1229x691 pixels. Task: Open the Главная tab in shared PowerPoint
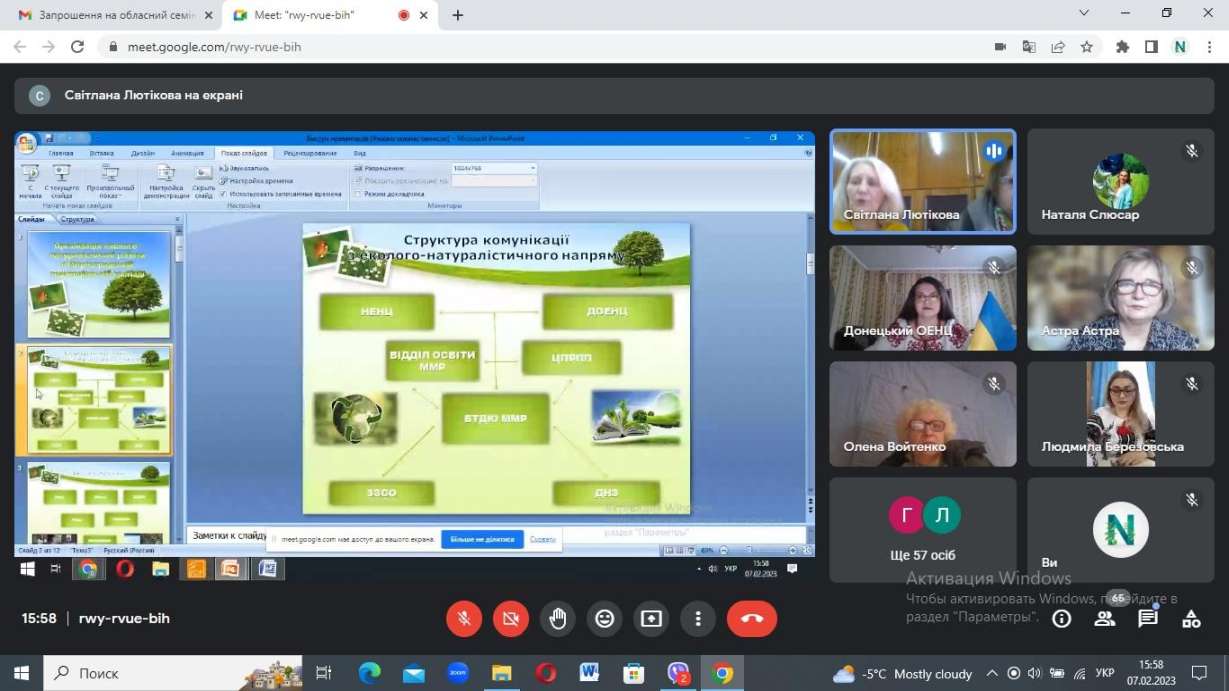coord(61,153)
